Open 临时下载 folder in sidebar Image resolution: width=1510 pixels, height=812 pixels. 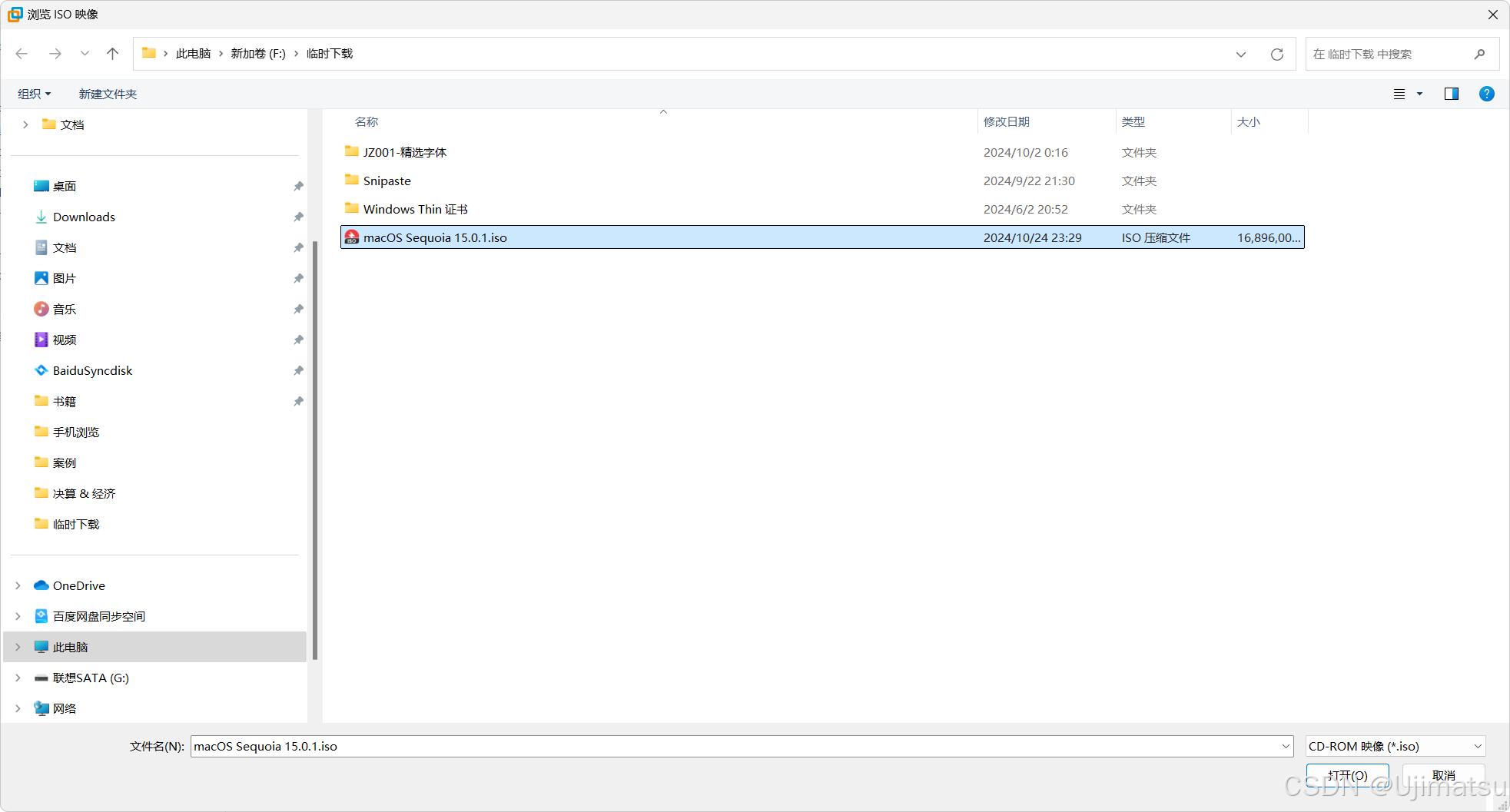pyautogui.click(x=76, y=524)
